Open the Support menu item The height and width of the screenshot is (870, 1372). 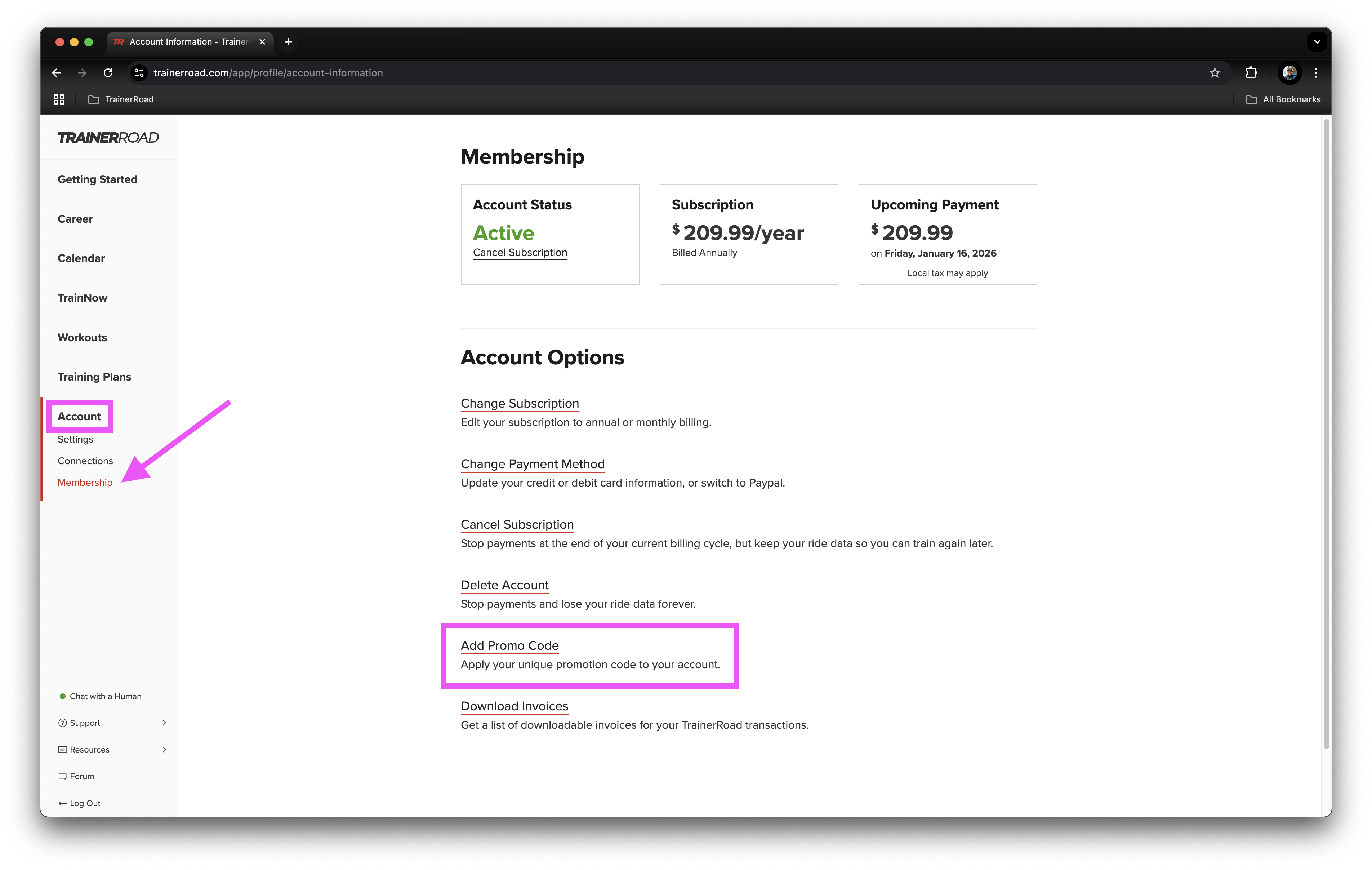[80, 723]
